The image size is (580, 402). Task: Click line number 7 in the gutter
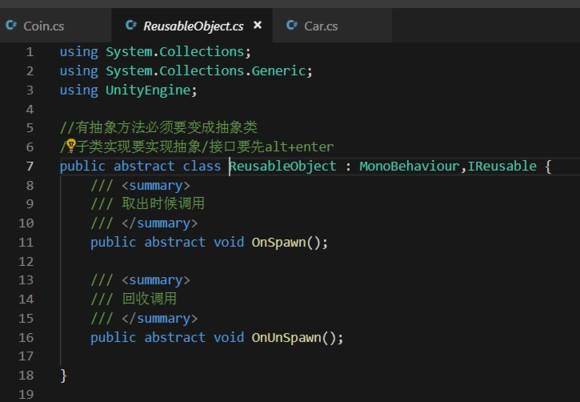30,166
